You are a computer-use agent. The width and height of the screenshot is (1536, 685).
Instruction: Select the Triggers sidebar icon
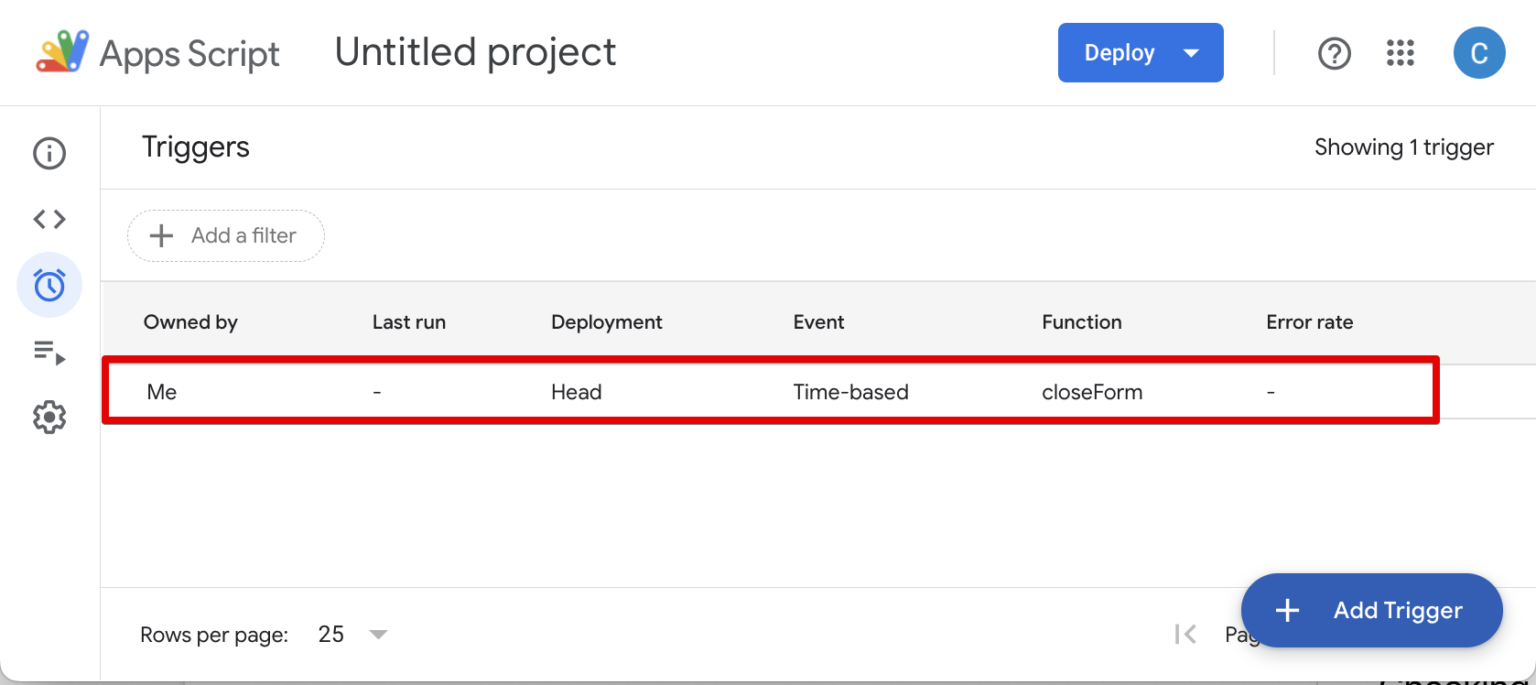point(49,285)
